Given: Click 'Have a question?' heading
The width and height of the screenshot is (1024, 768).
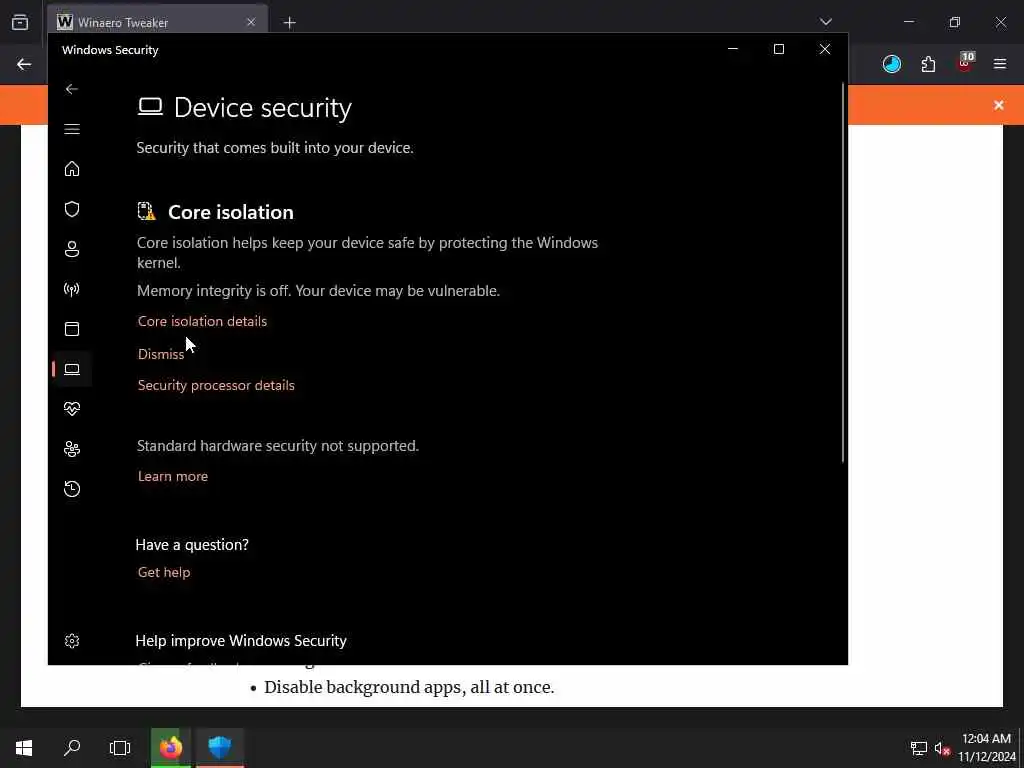Looking at the screenshot, I should pos(192,545).
